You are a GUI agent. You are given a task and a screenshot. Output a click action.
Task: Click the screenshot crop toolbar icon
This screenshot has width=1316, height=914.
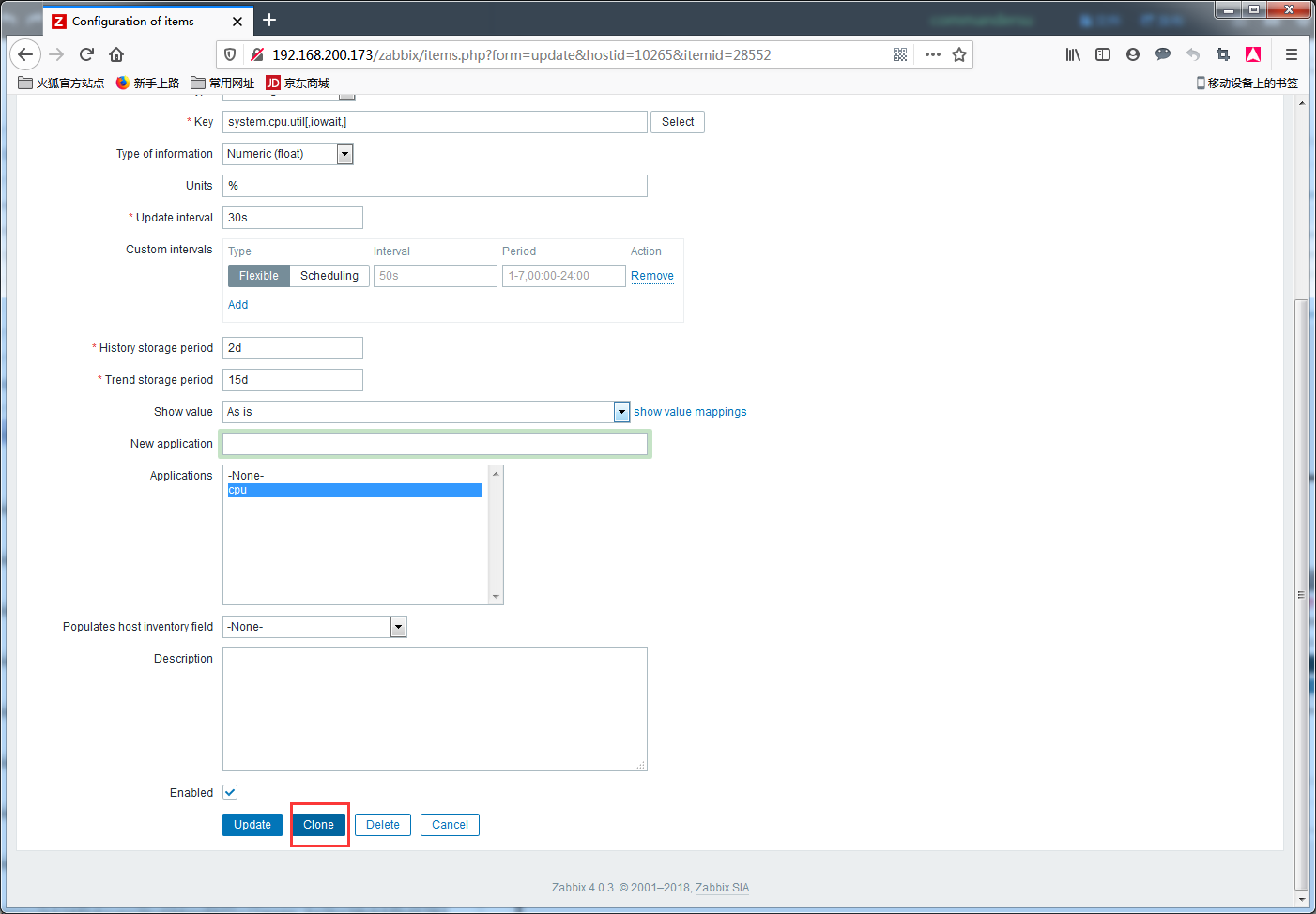(x=1223, y=54)
